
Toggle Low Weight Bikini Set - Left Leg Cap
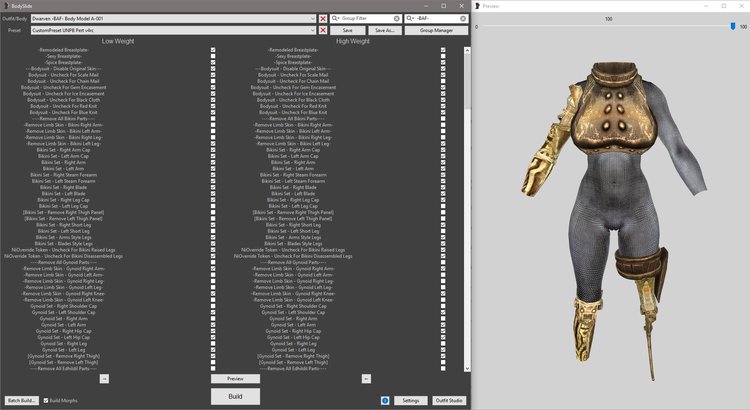coord(213,206)
